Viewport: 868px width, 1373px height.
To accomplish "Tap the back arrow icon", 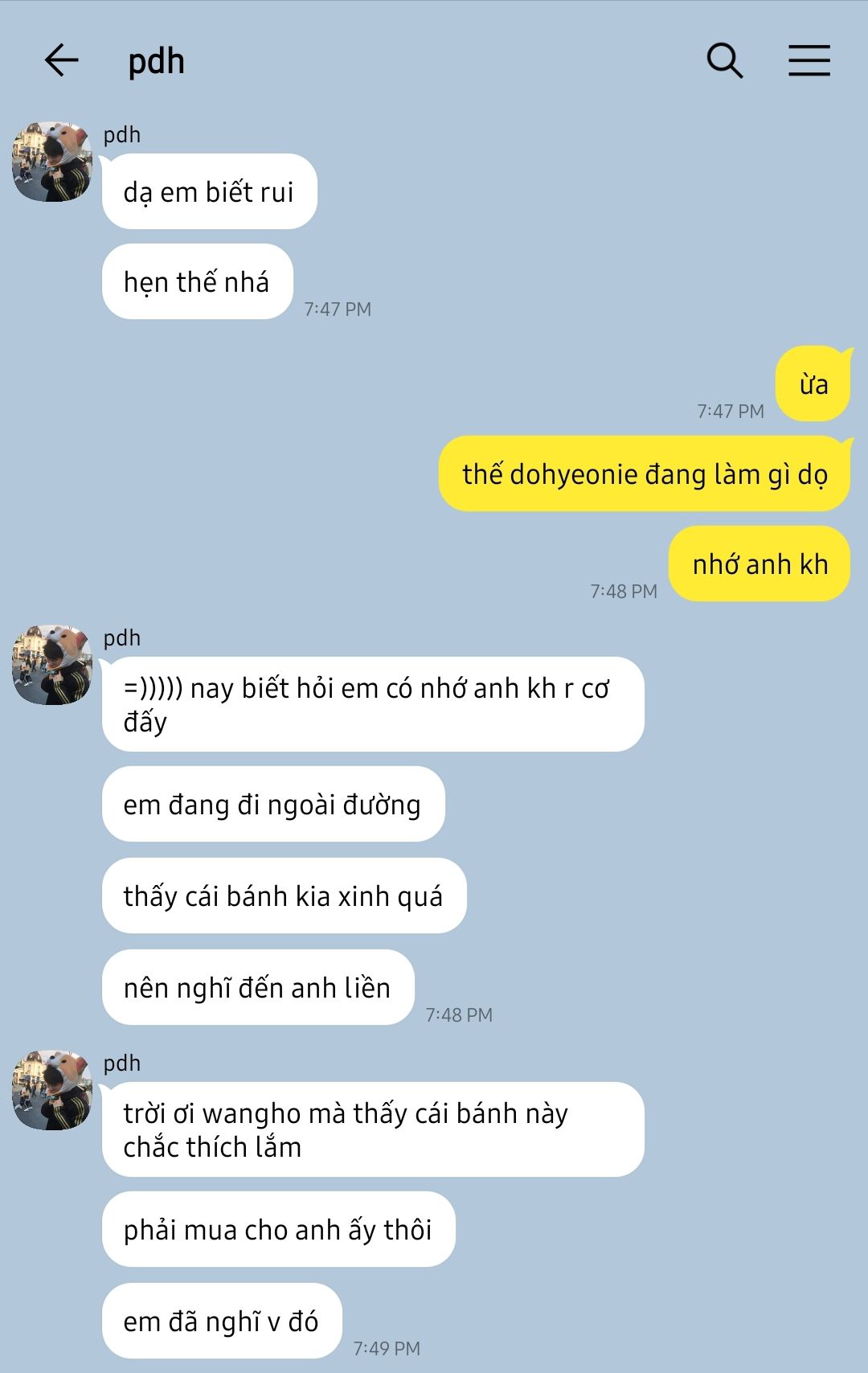I will [x=61, y=60].
